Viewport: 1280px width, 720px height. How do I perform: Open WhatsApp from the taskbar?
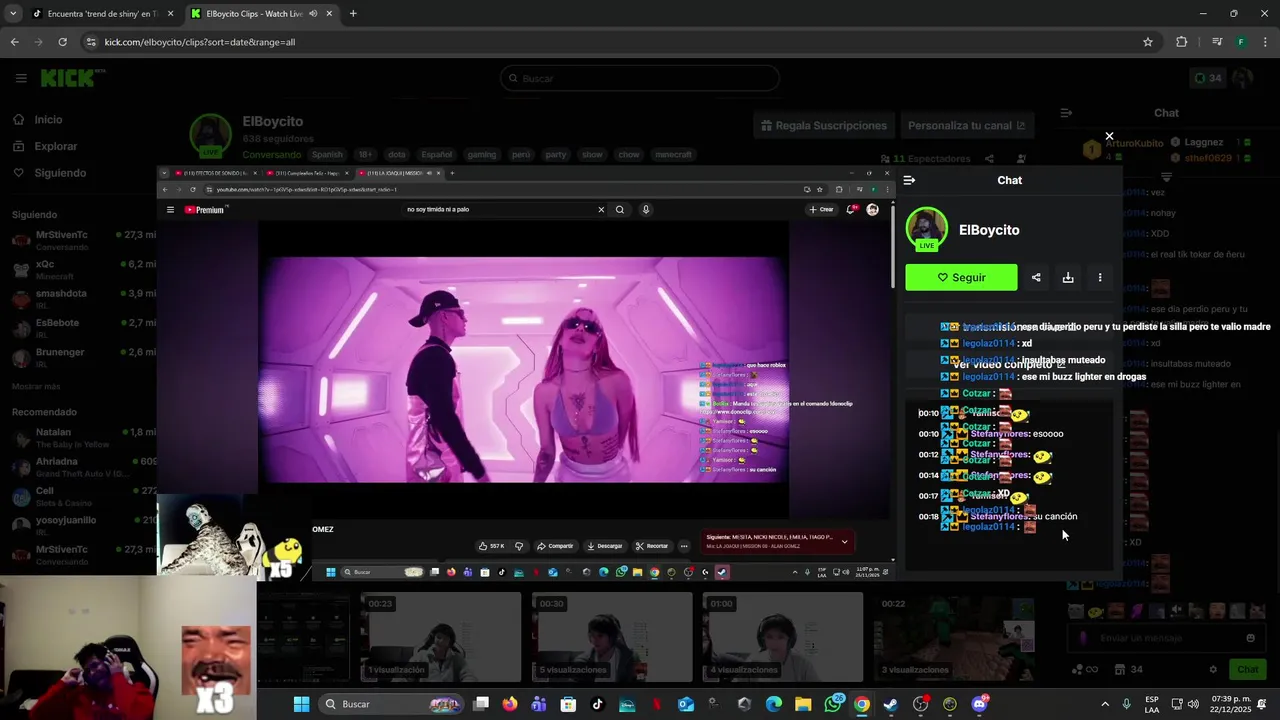pyautogui.click(x=833, y=704)
